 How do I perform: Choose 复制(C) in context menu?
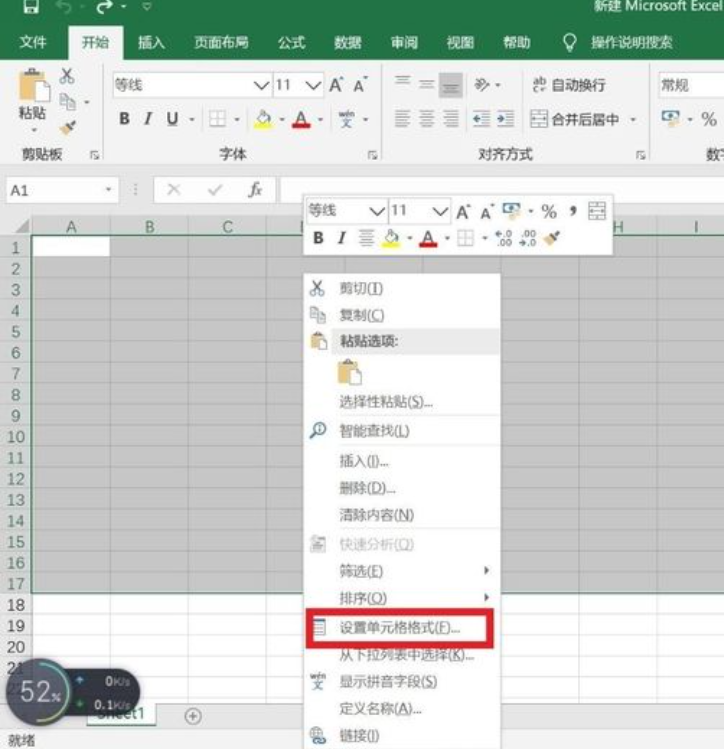[x=402, y=315]
